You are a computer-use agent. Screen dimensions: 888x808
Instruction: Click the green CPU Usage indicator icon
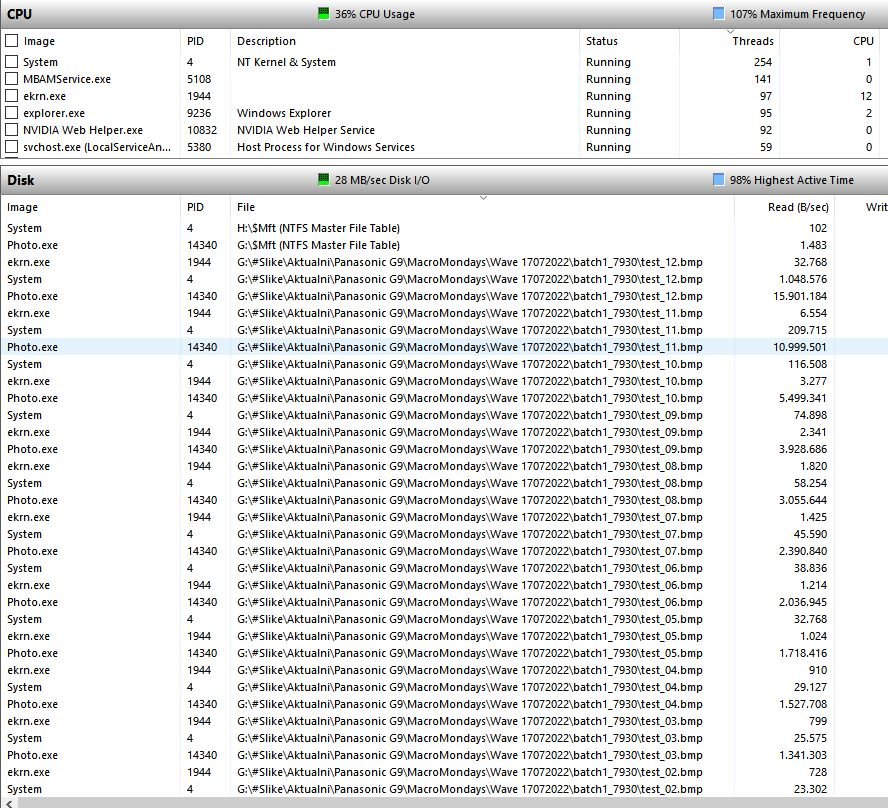pos(323,14)
